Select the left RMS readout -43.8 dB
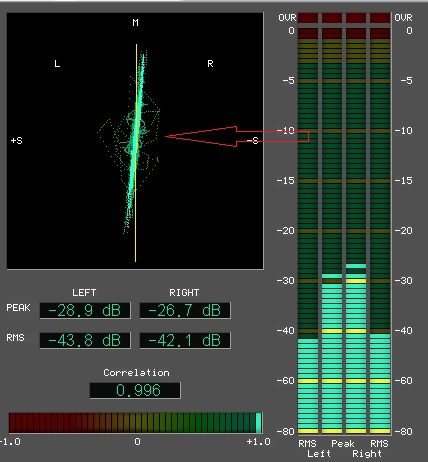 [85, 340]
